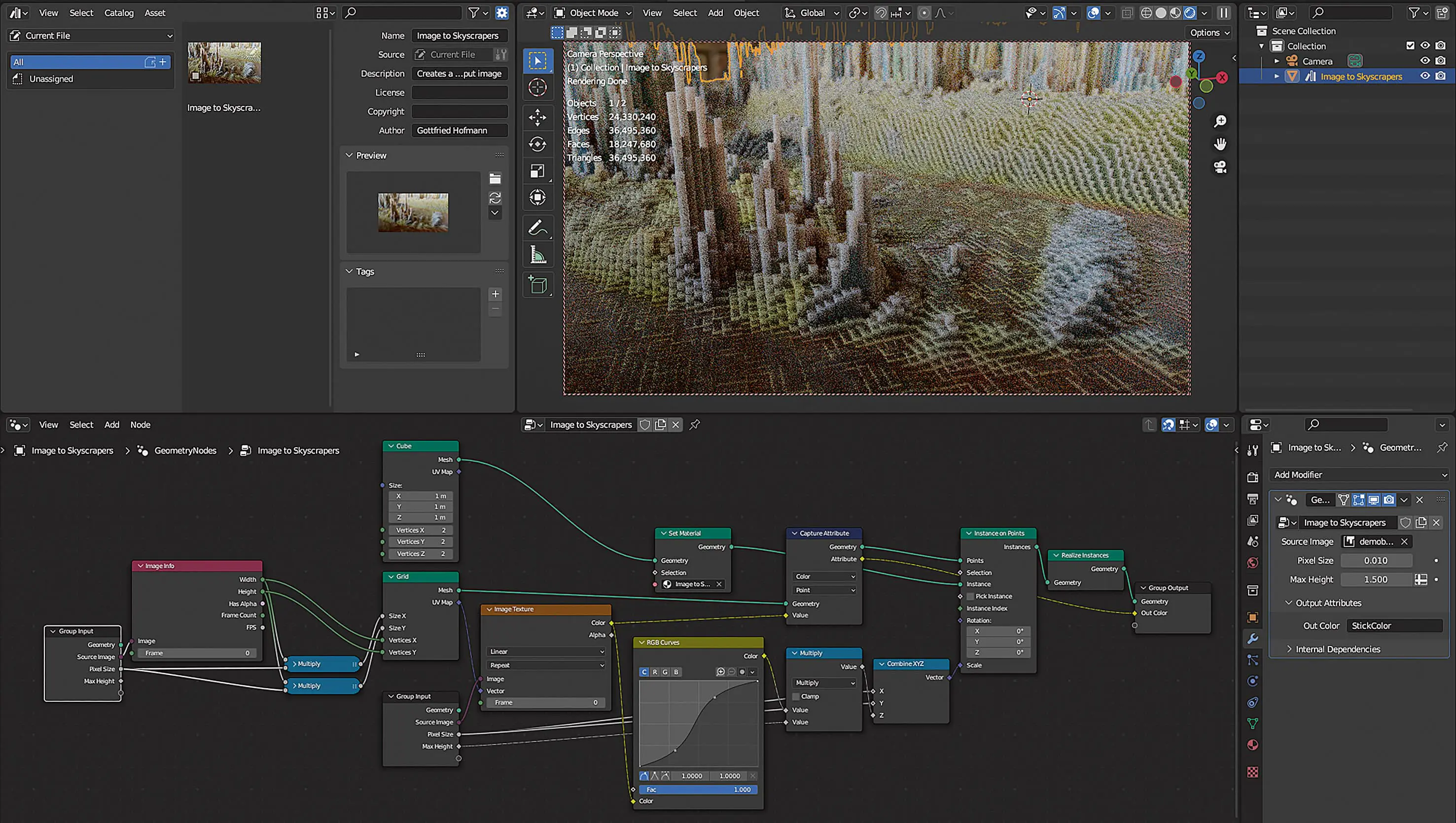The image size is (1456, 823).
Task: Toggle camera view icon in viewport
Action: click(1220, 167)
